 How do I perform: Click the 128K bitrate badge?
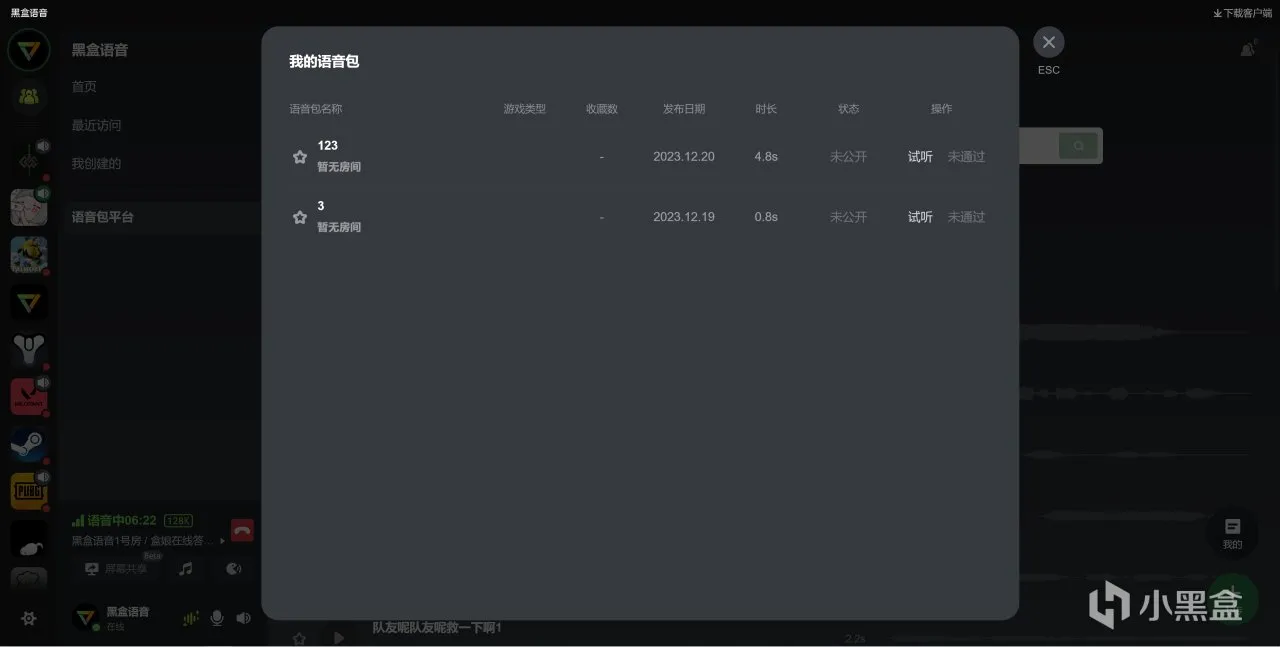click(179, 521)
